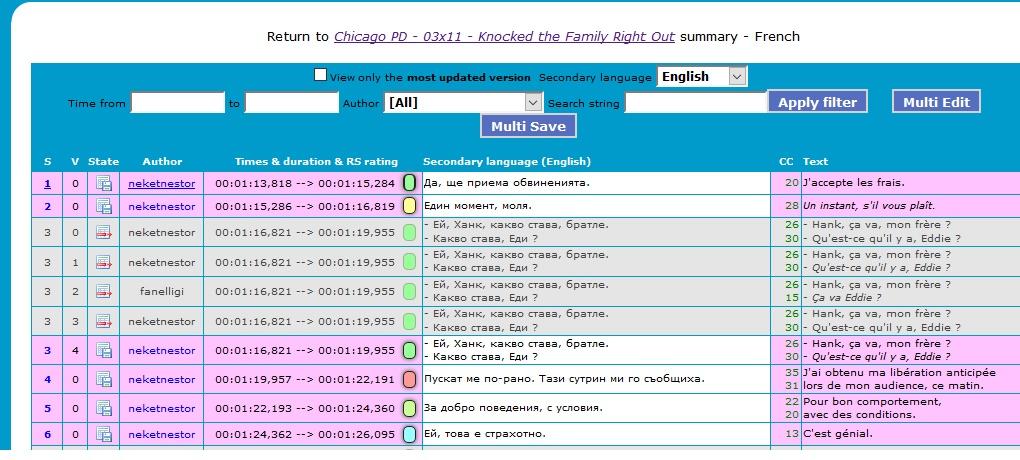Open the Chicago PD 03x11 episode link
The image size is (1020, 460).
[x=504, y=37]
